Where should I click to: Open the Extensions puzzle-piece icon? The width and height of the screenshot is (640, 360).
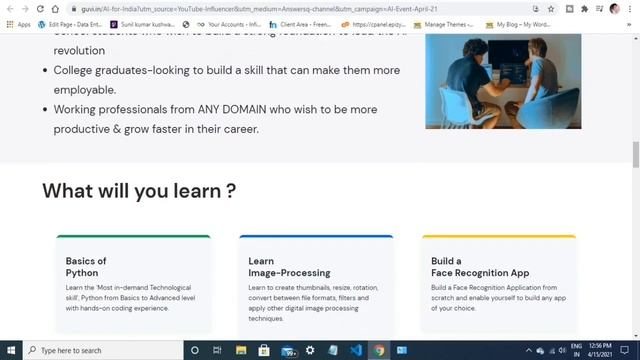point(584,9)
